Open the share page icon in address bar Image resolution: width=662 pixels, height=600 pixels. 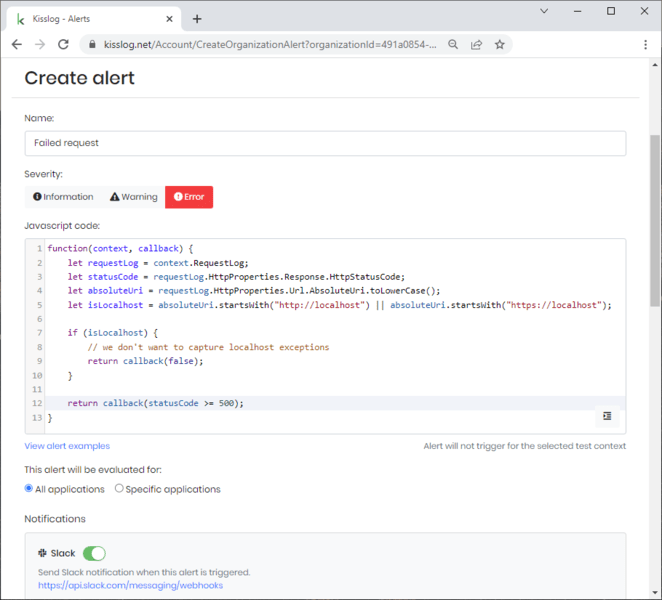point(476,45)
